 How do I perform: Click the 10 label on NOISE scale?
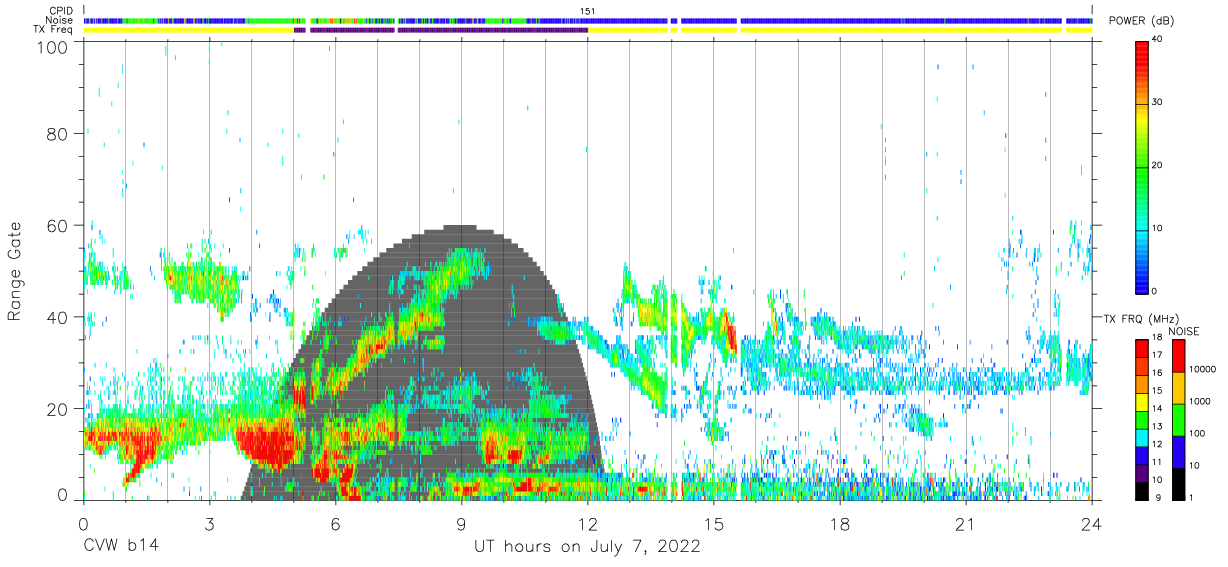[x=1195, y=466]
